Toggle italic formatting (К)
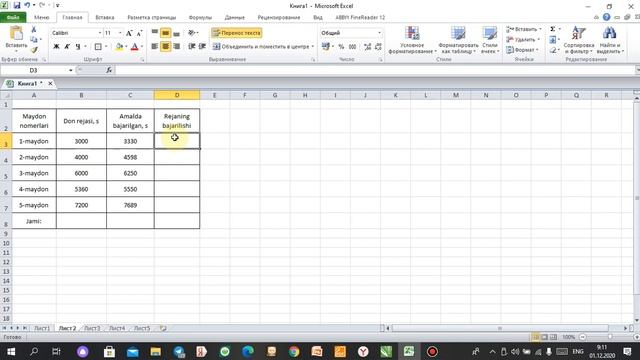Image resolution: width=640 pixels, height=360 pixels. tap(67, 47)
